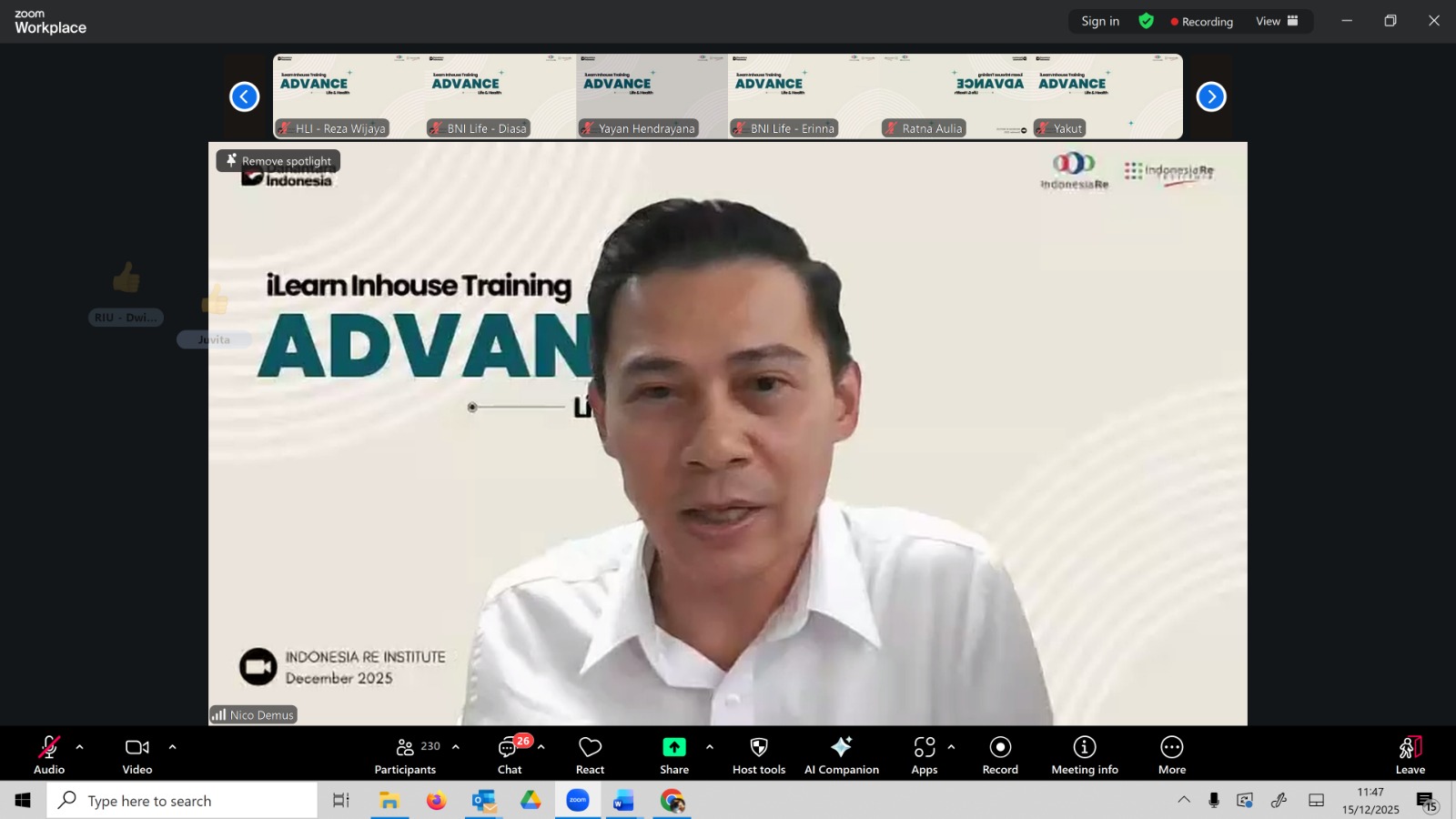The height and width of the screenshot is (819, 1456).
Task: Expand audio options arrow next to Audio
Action: coord(80,747)
